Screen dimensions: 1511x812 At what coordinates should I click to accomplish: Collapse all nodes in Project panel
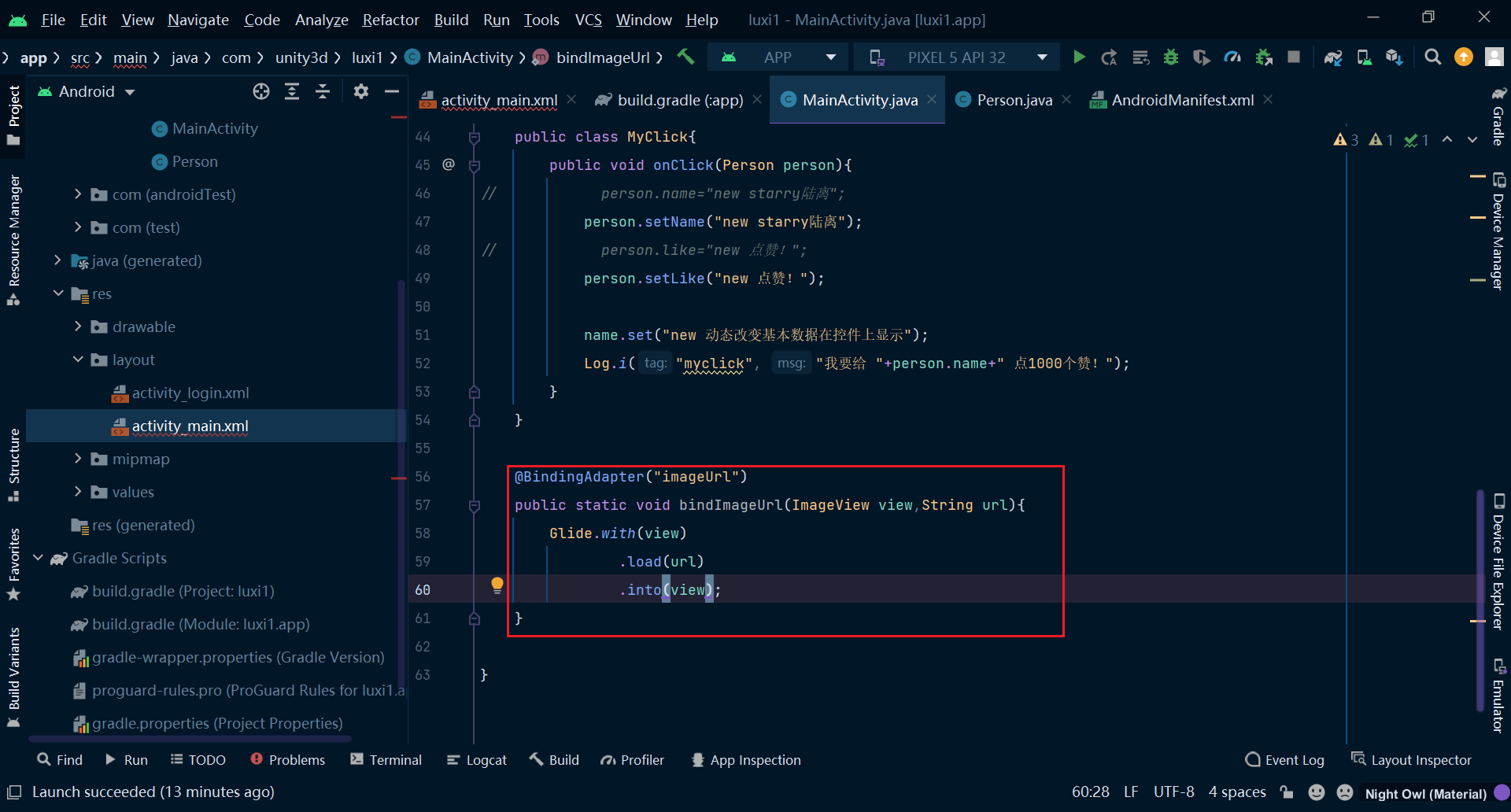click(323, 91)
